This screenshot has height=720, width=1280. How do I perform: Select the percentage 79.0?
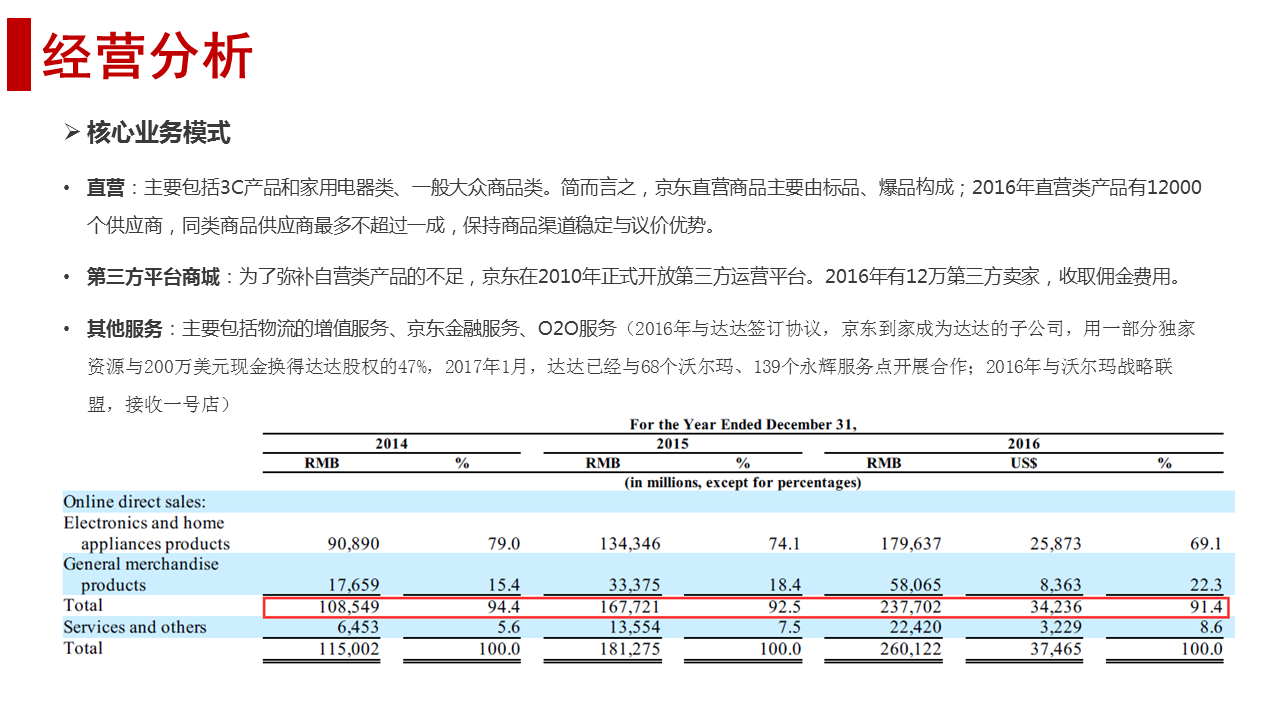pos(503,544)
